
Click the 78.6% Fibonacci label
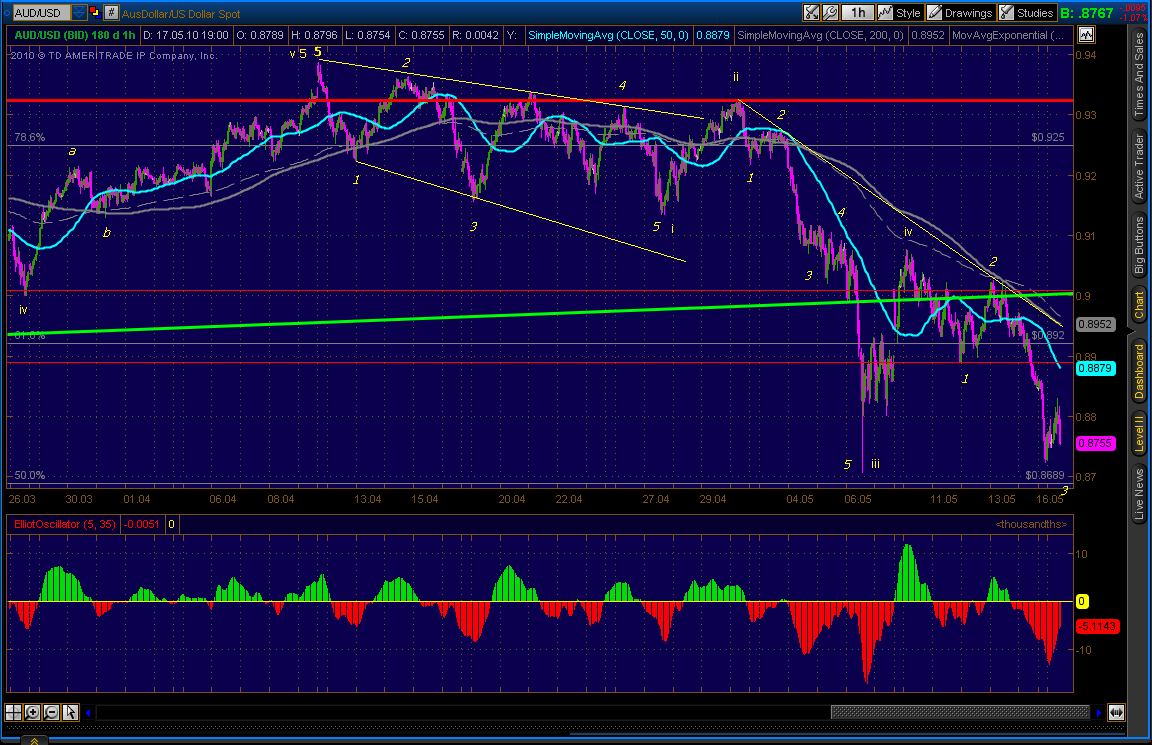[x=29, y=137]
